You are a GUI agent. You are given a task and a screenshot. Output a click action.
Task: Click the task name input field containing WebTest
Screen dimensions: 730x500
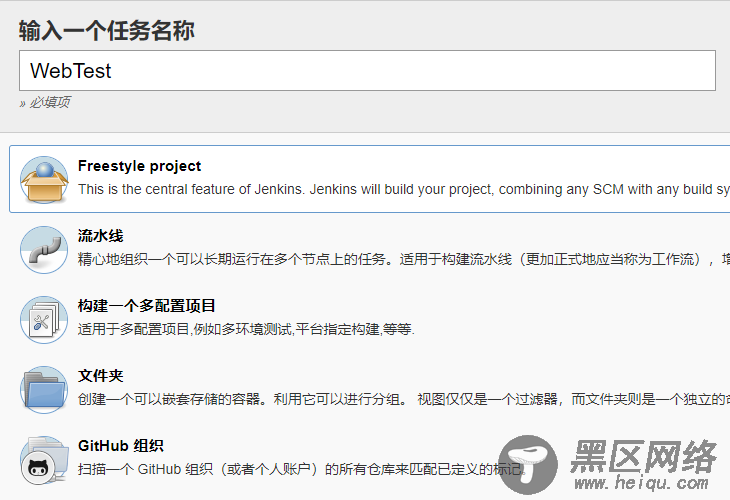pos(367,70)
